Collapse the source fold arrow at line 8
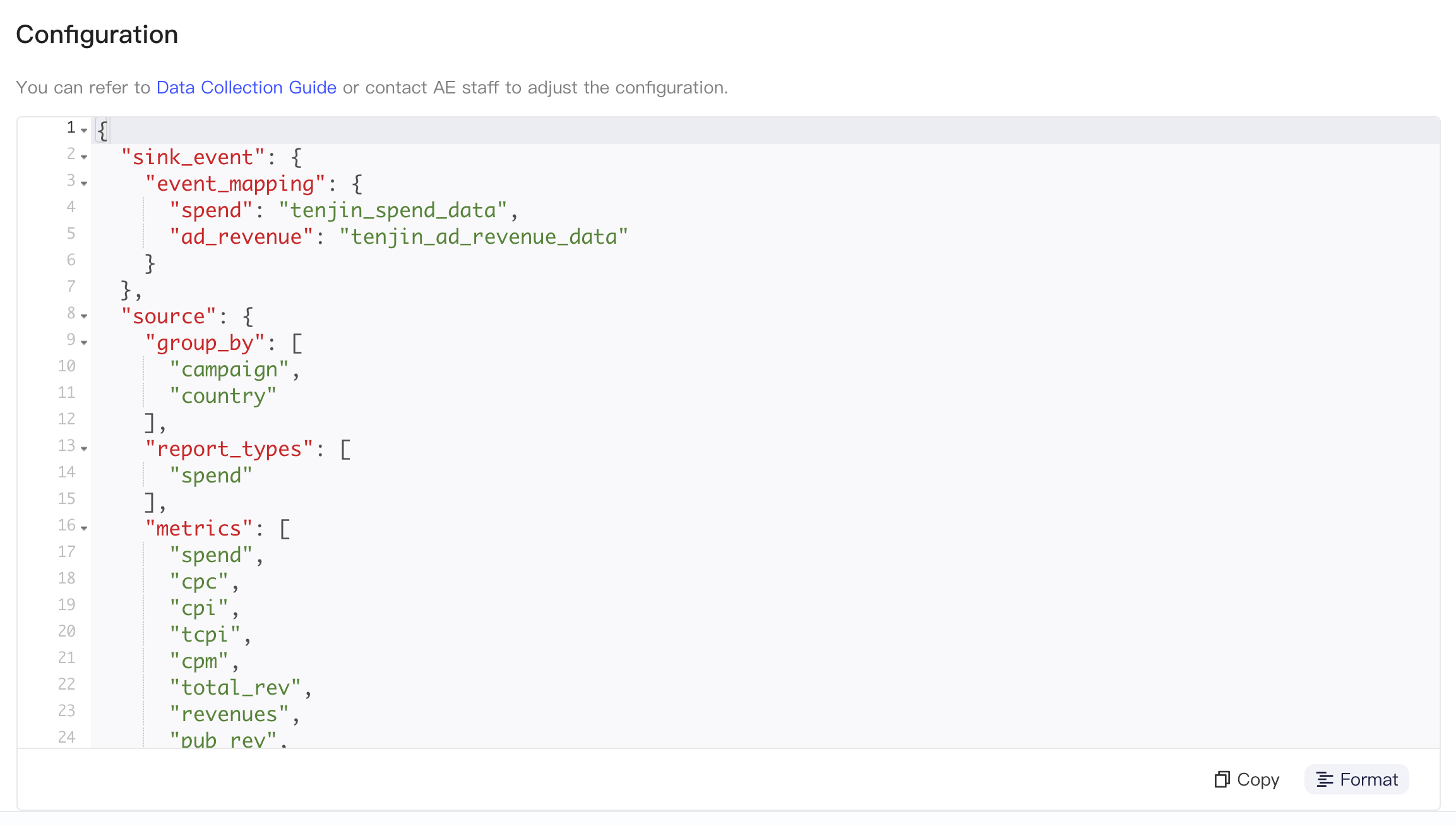Image resolution: width=1456 pixels, height=826 pixels. tap(84, 316)
